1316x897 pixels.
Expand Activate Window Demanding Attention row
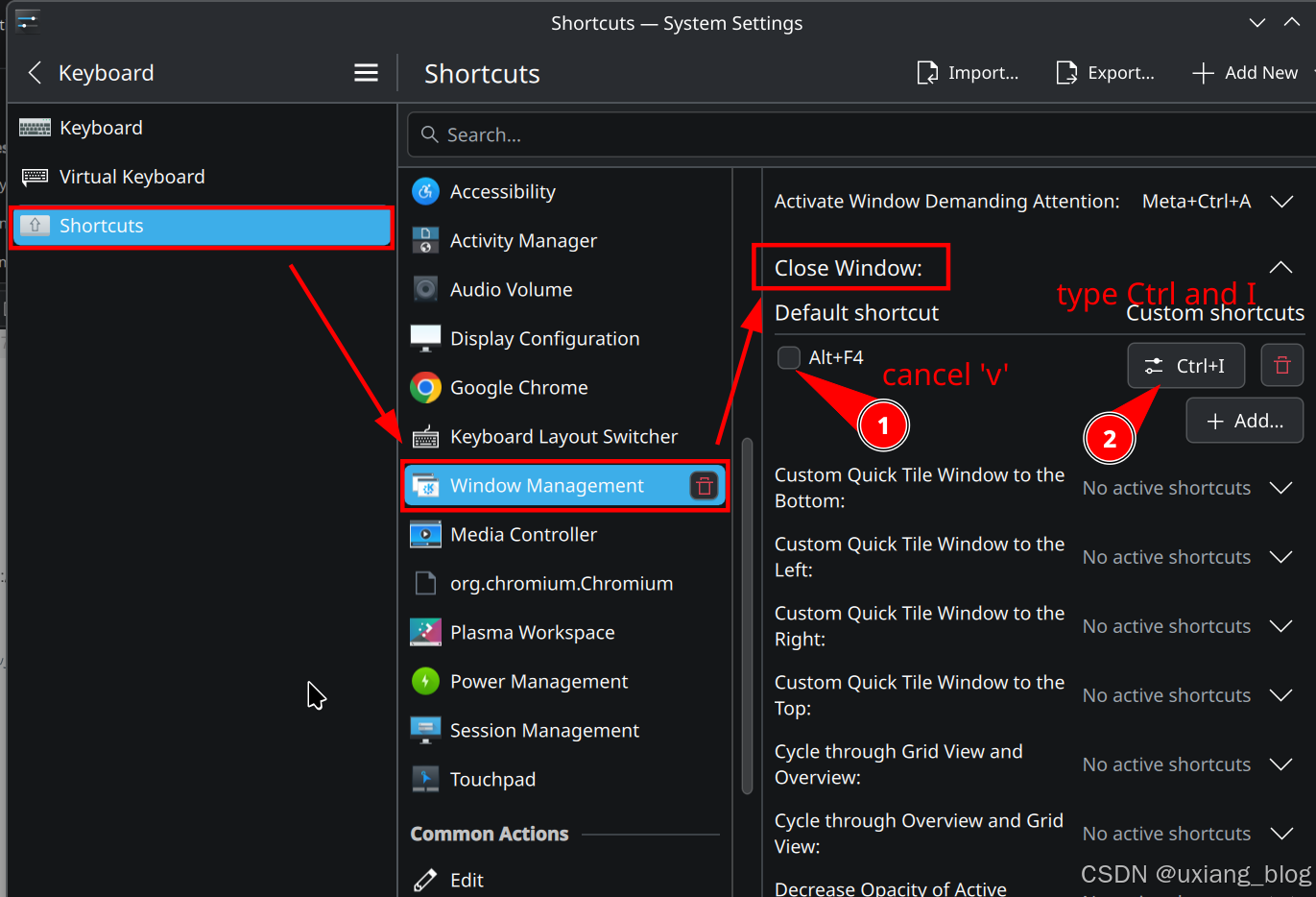(1281, 201)
